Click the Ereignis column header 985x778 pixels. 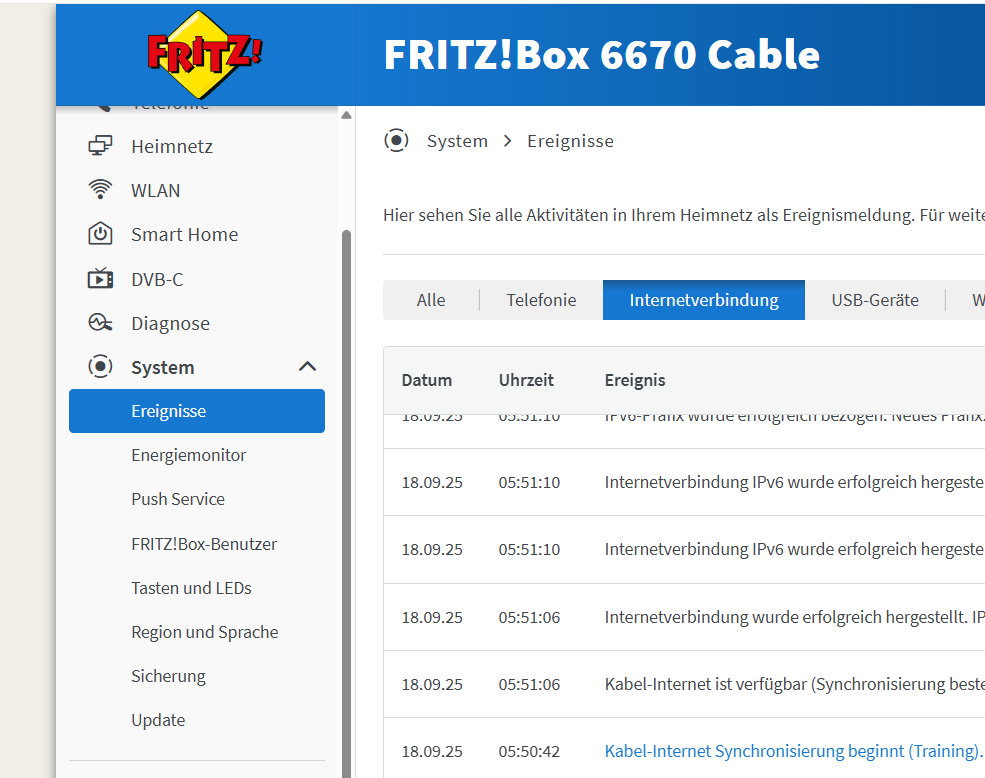(x=635, y=380)
